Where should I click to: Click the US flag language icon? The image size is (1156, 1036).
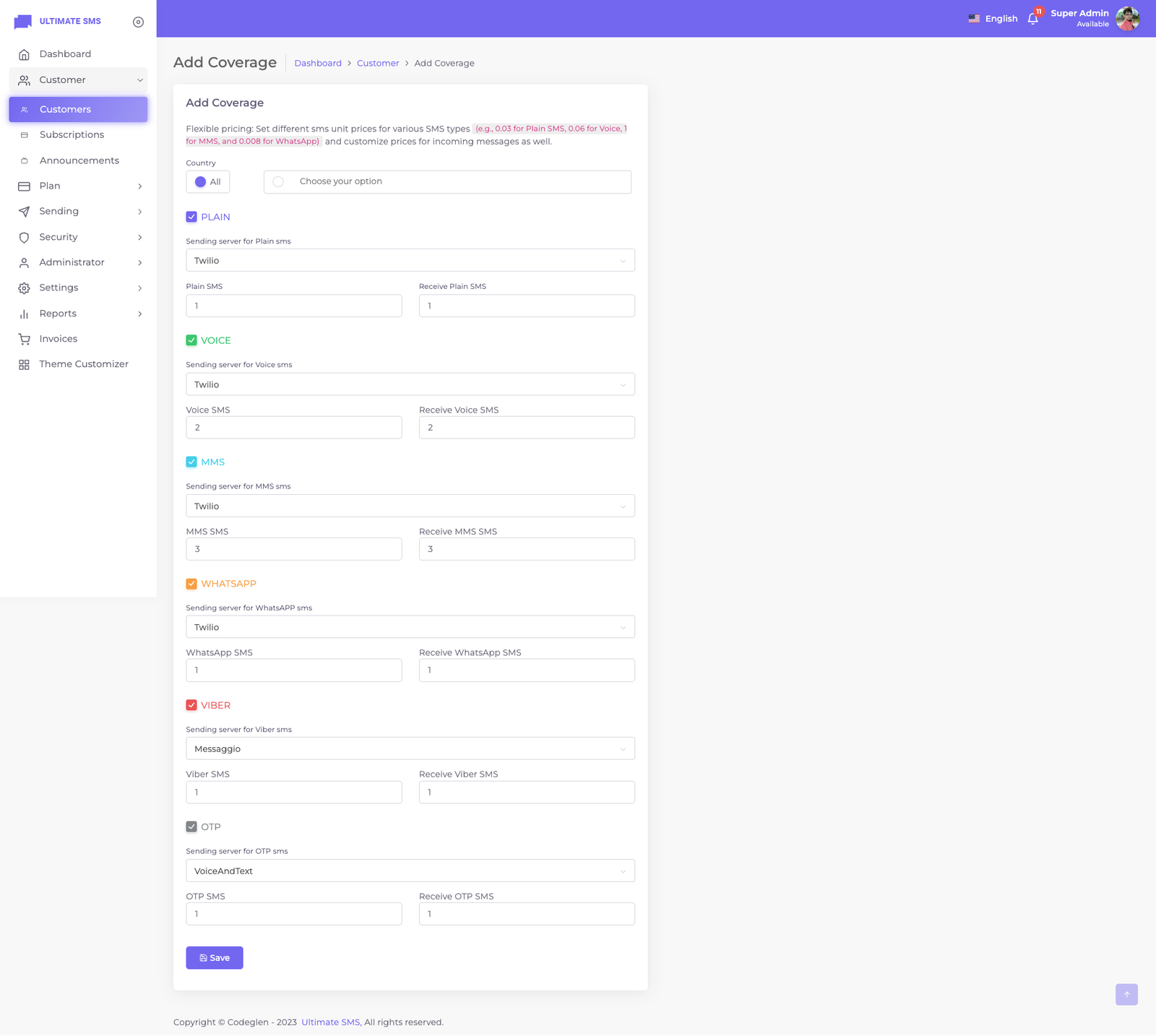click(974, 19)
